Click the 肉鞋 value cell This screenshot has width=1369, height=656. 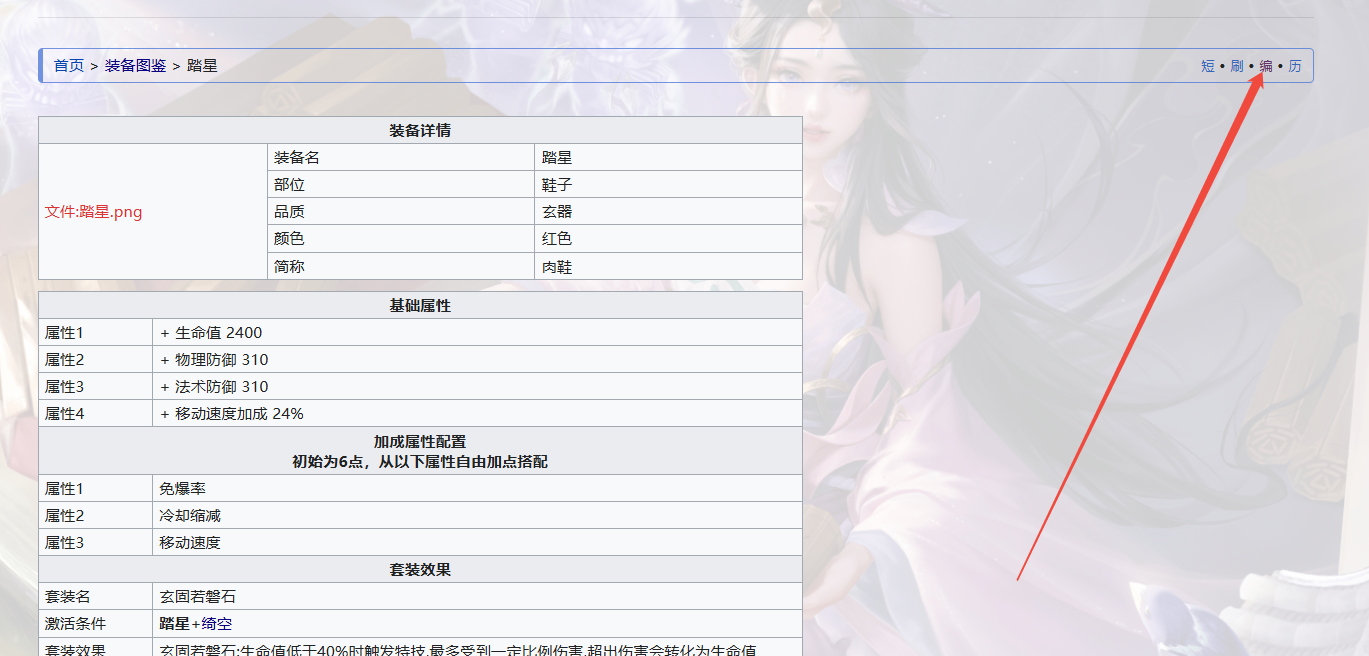(x=668, y=266)
